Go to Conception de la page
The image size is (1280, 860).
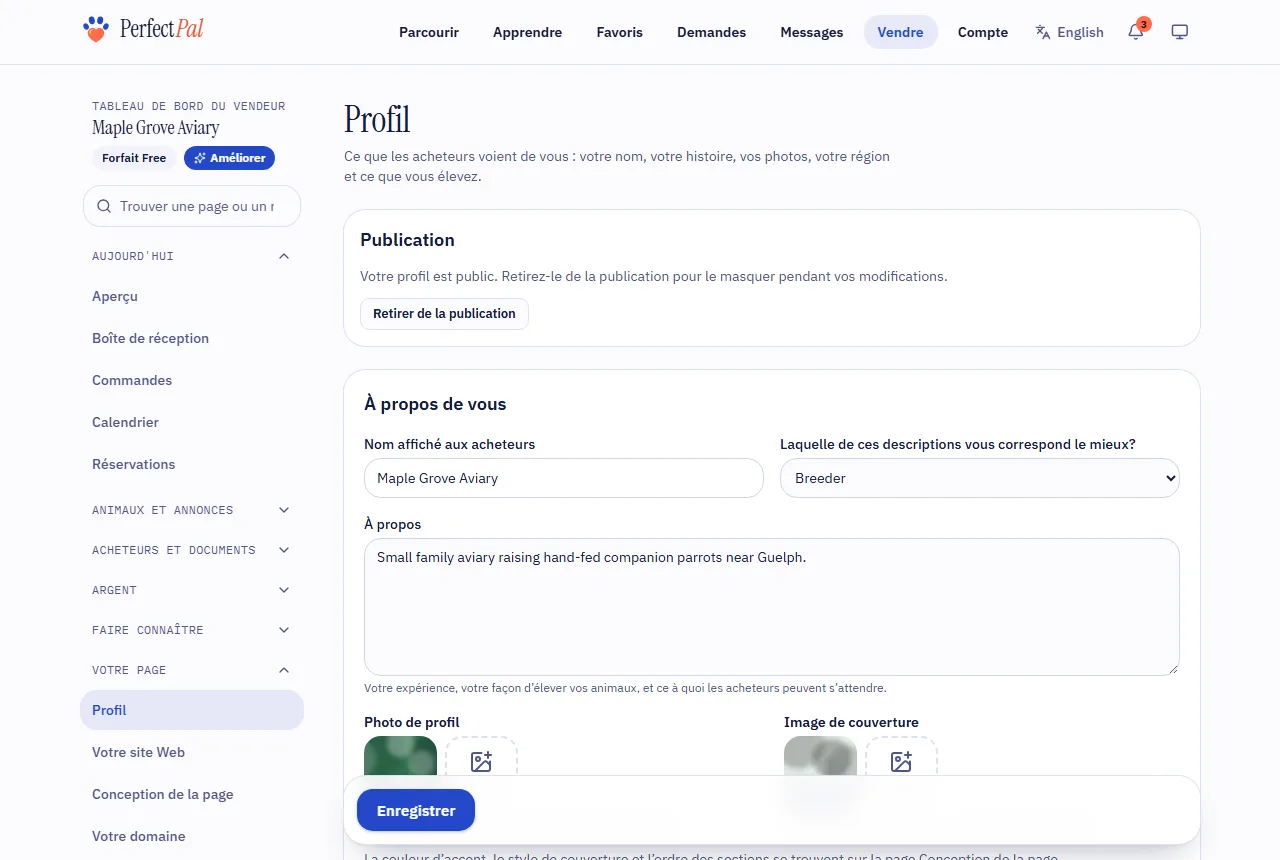coord(192,794)
